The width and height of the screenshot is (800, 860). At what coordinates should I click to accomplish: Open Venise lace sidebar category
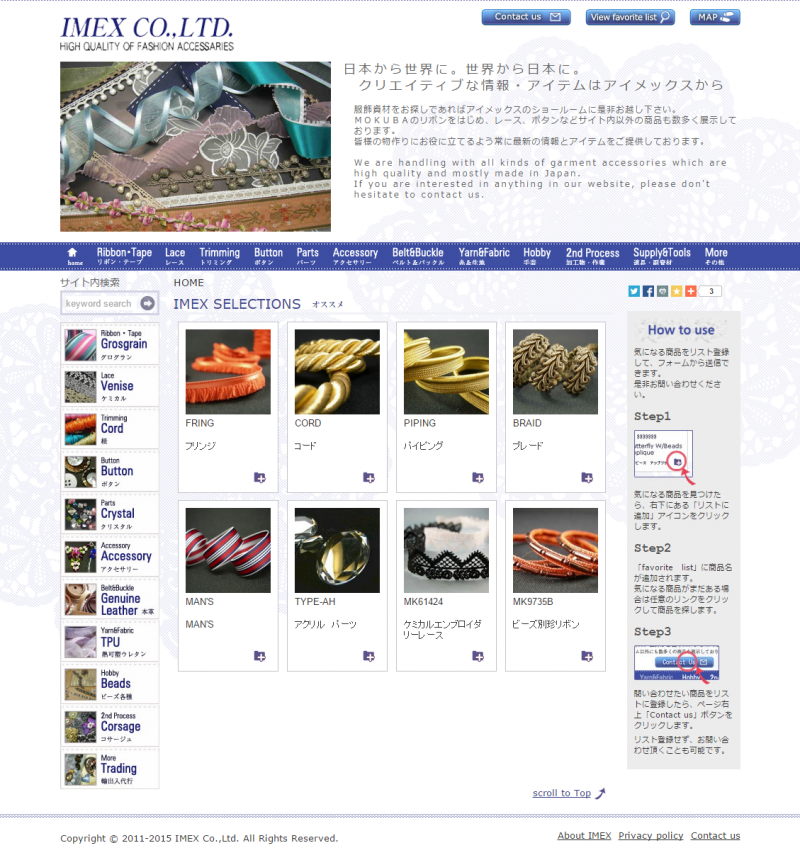(110, 386)
